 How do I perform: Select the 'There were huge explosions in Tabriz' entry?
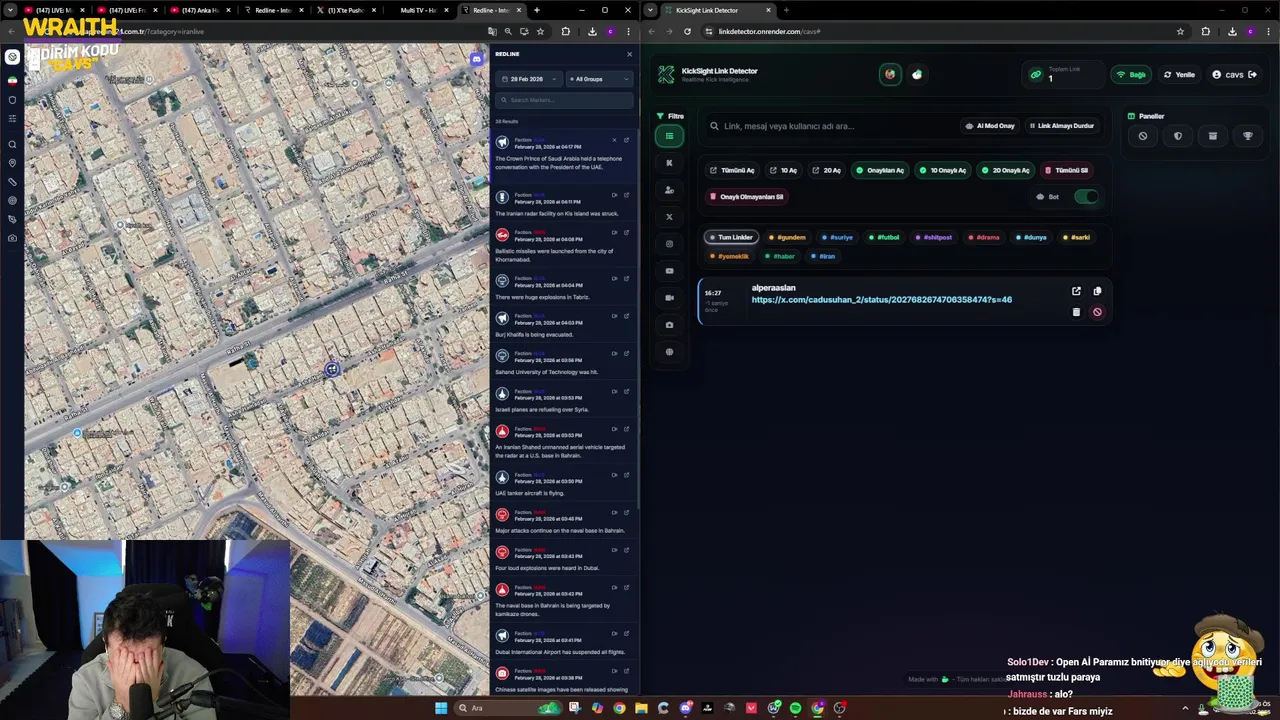[564, 288]
